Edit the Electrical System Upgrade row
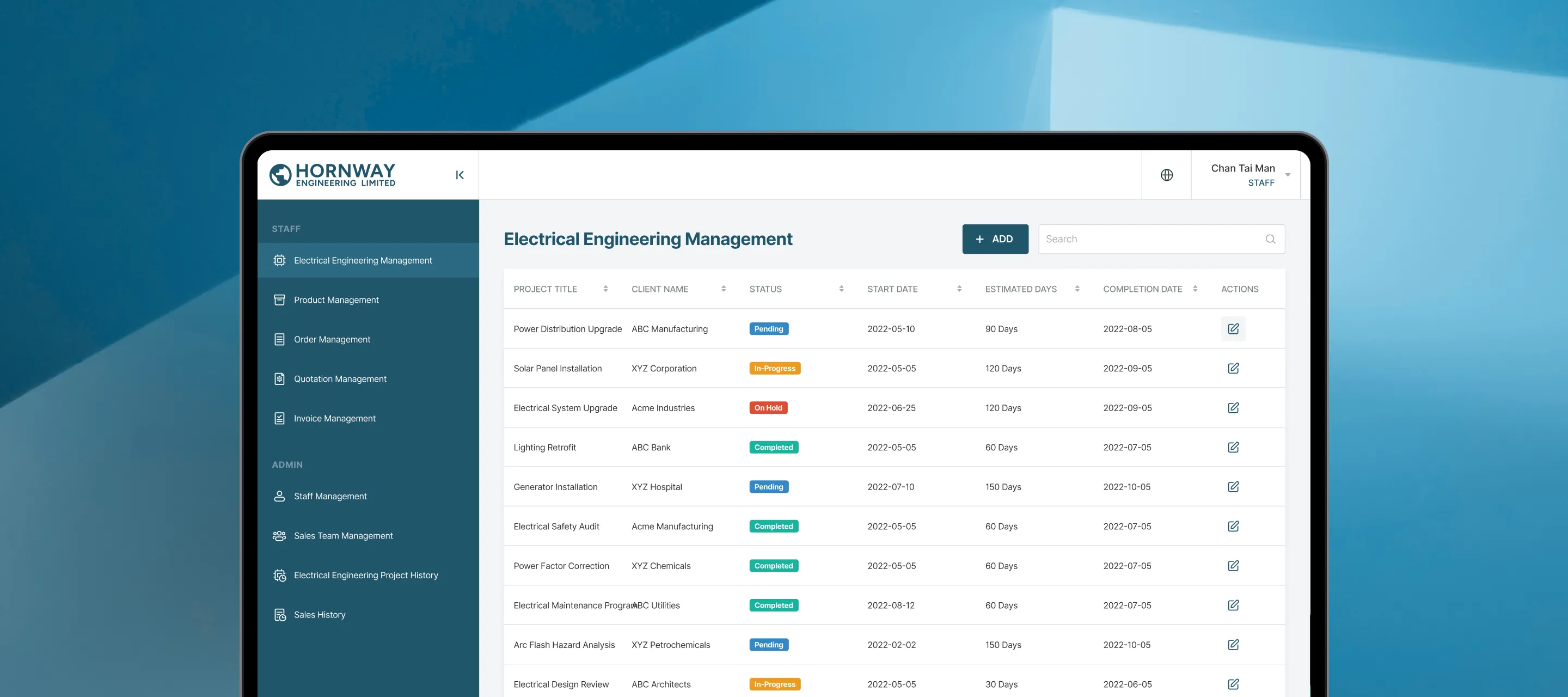1568x697 pixels. pyautogui.click(x=1233, y=408)
